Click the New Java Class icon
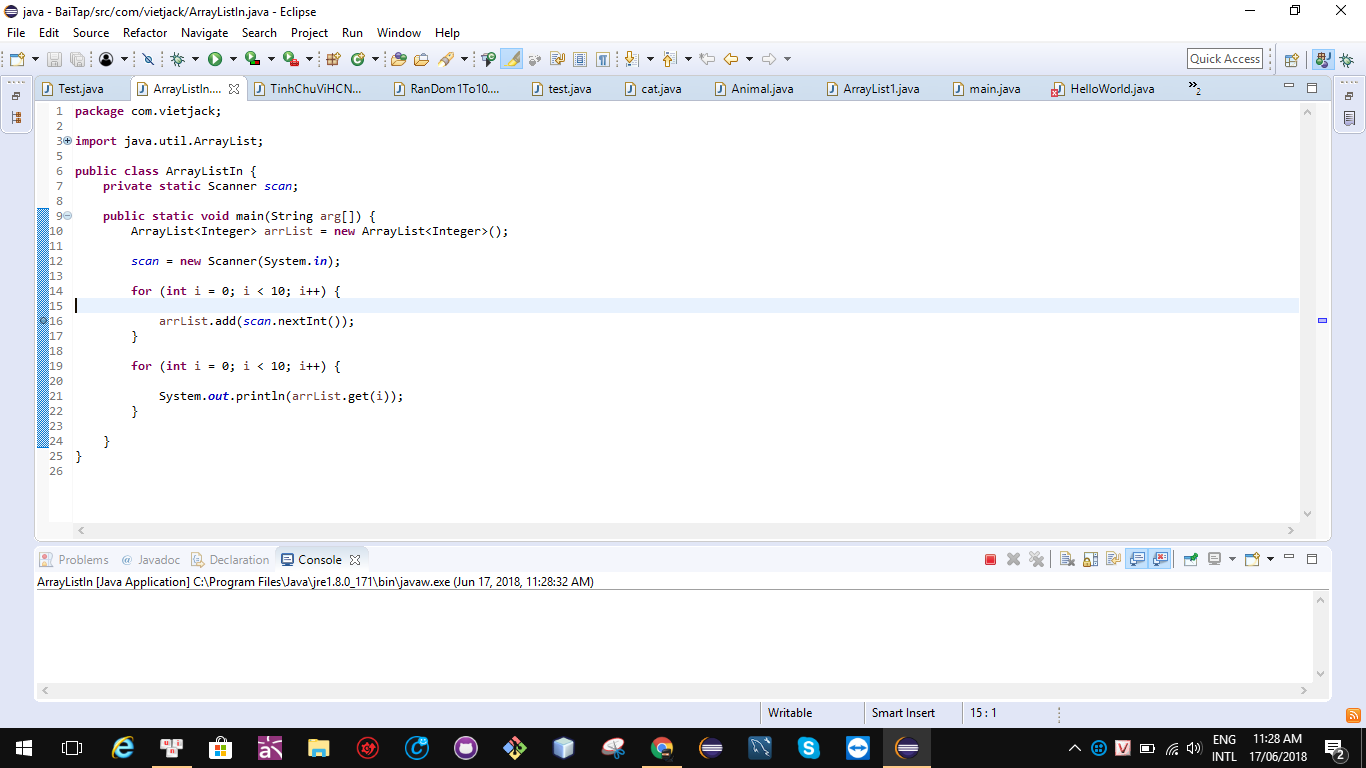This screenshot has width=1366, height=768. click(357, 59)
